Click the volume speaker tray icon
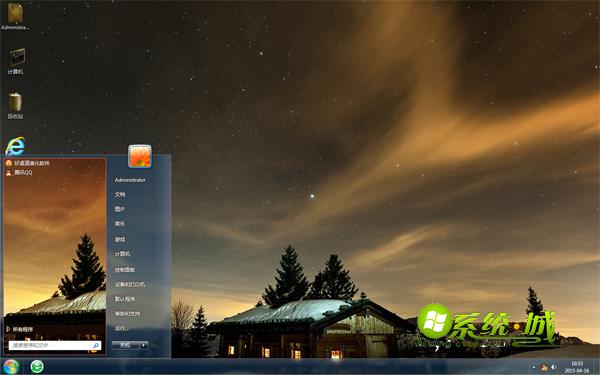The image size is (600, 375). pos(553,367)
